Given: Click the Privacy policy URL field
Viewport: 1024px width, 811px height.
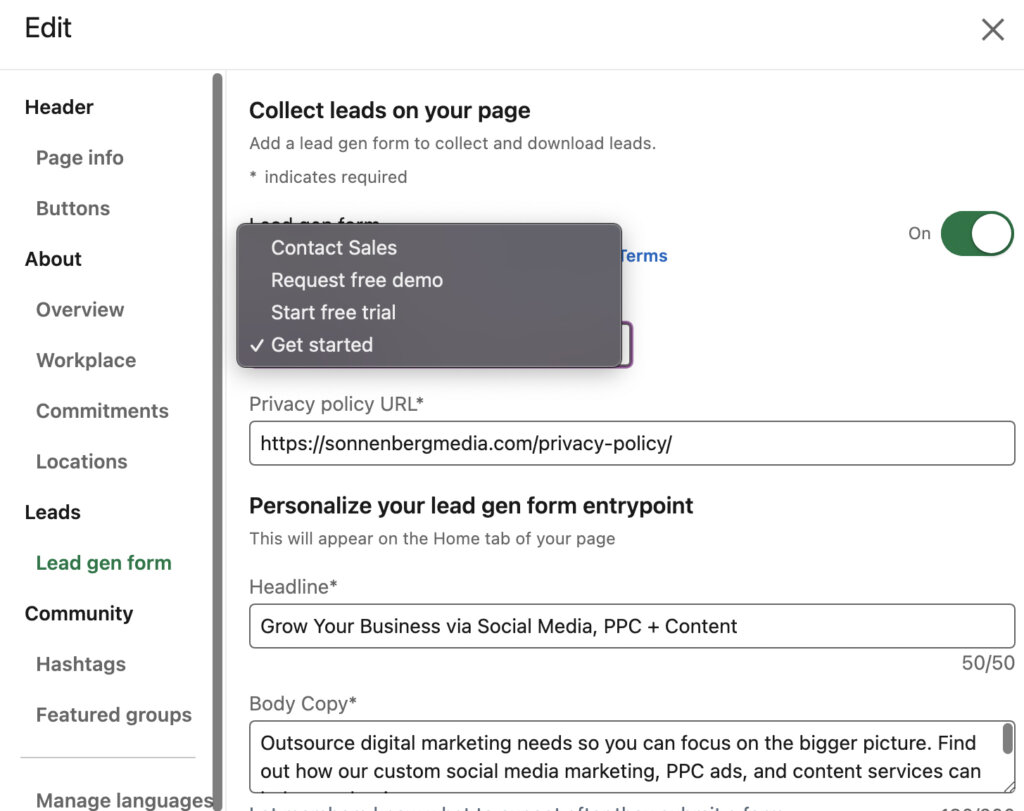Looking at the screenshot, I should point(632,443).
